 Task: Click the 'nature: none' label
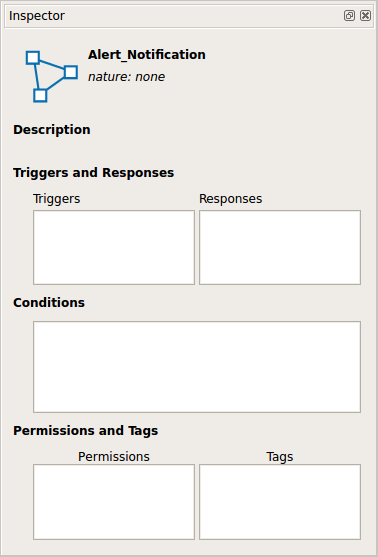(126, 77)
